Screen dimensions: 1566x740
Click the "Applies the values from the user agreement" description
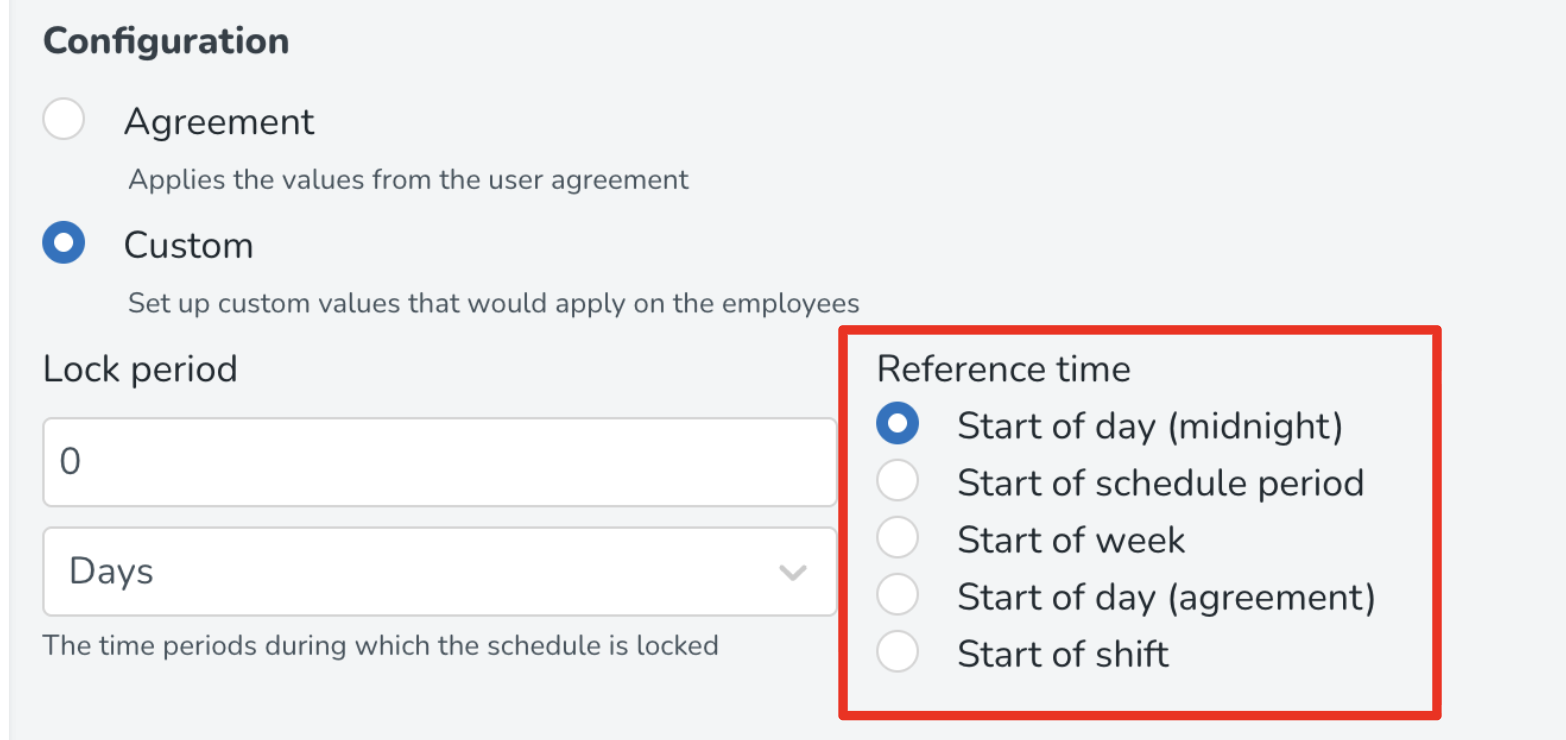408,180
